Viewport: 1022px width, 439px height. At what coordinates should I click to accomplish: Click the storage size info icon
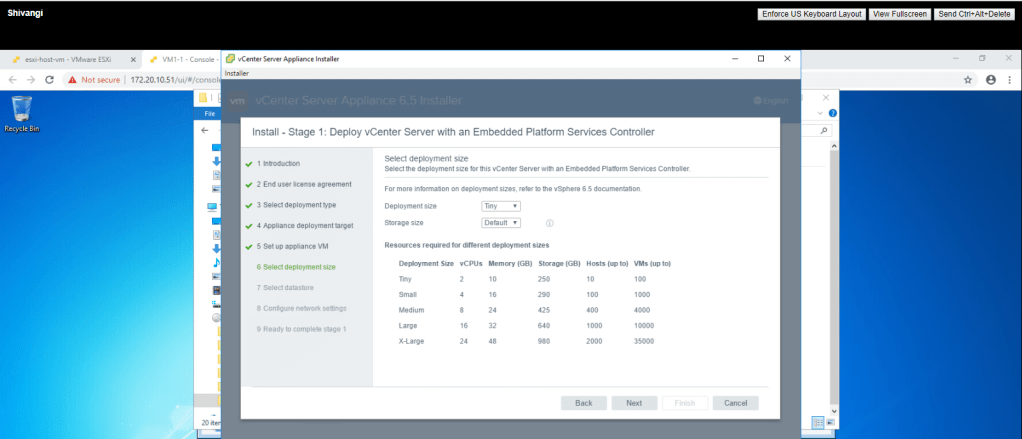coord(549,223)
